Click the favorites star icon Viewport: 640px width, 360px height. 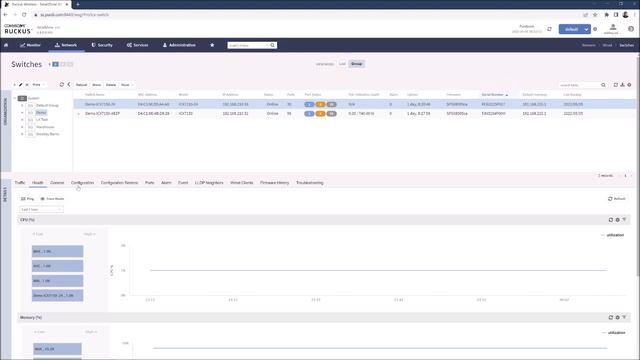pyautogui.click(x=212, y=45)
